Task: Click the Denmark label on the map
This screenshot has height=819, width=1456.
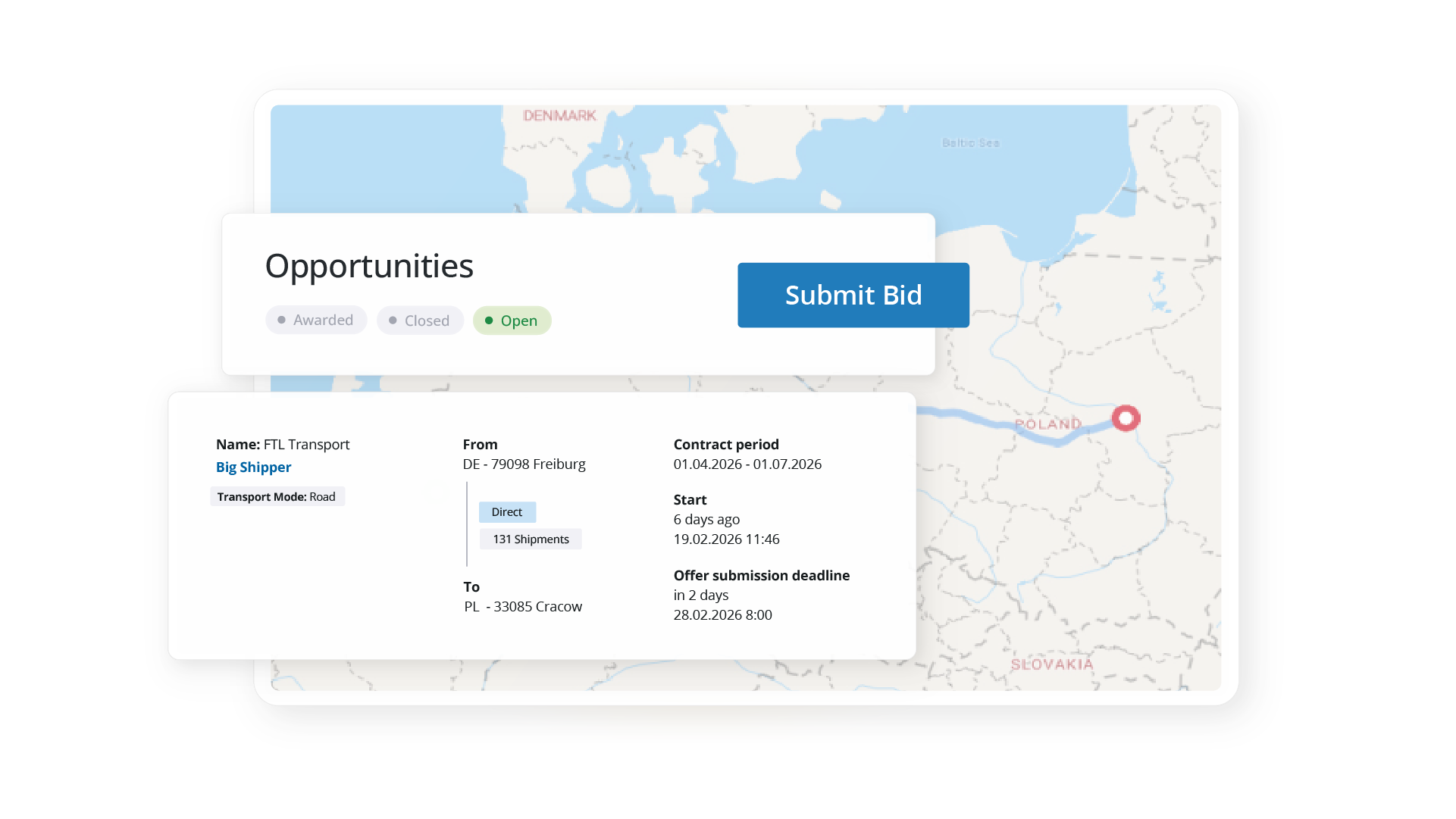Action: pyautogui.click(x=559, y=116)
